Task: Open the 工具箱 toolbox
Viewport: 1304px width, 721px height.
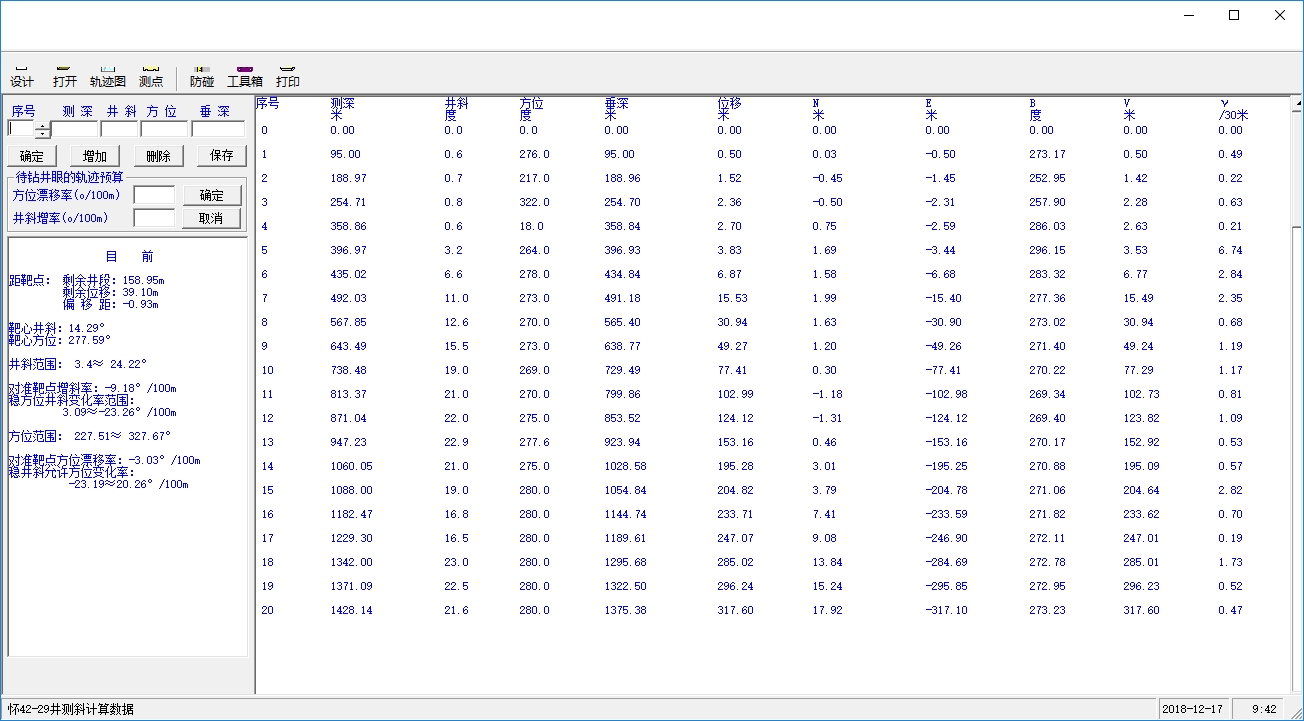Action: [x=245, y=76]
